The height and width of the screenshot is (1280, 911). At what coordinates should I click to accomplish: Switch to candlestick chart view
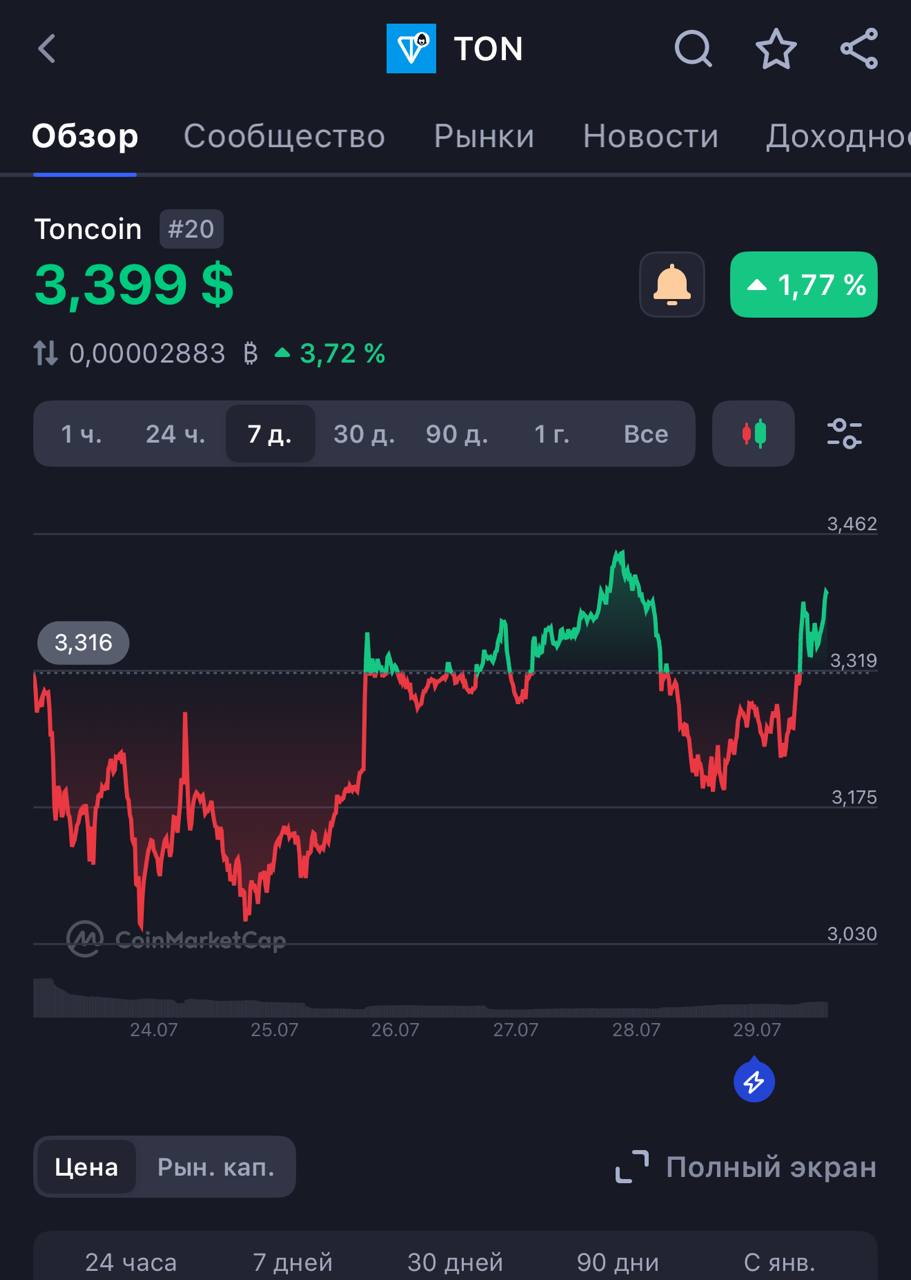pyautogui.click(x=753, y=434)
